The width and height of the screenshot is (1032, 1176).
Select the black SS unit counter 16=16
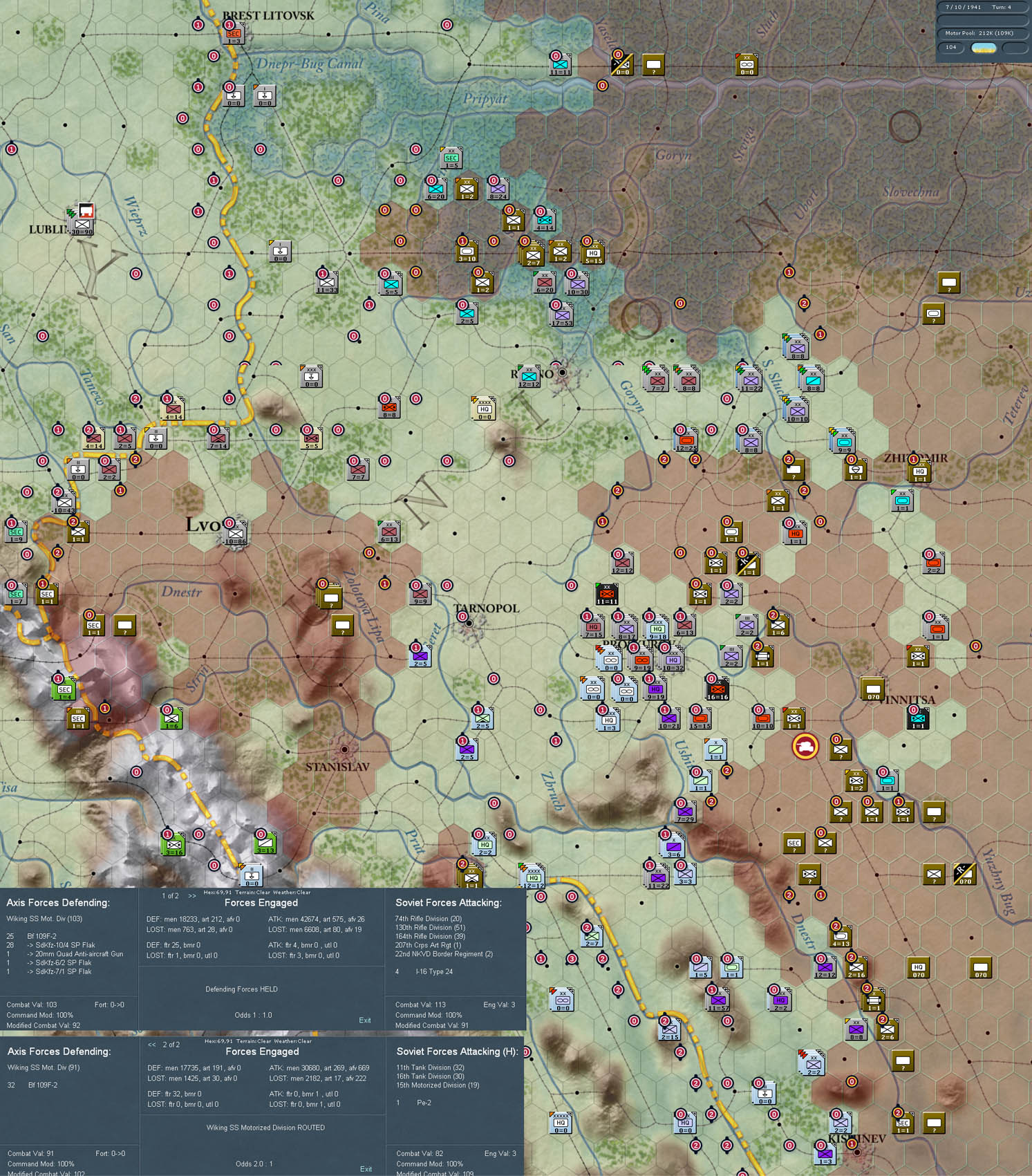718,691
